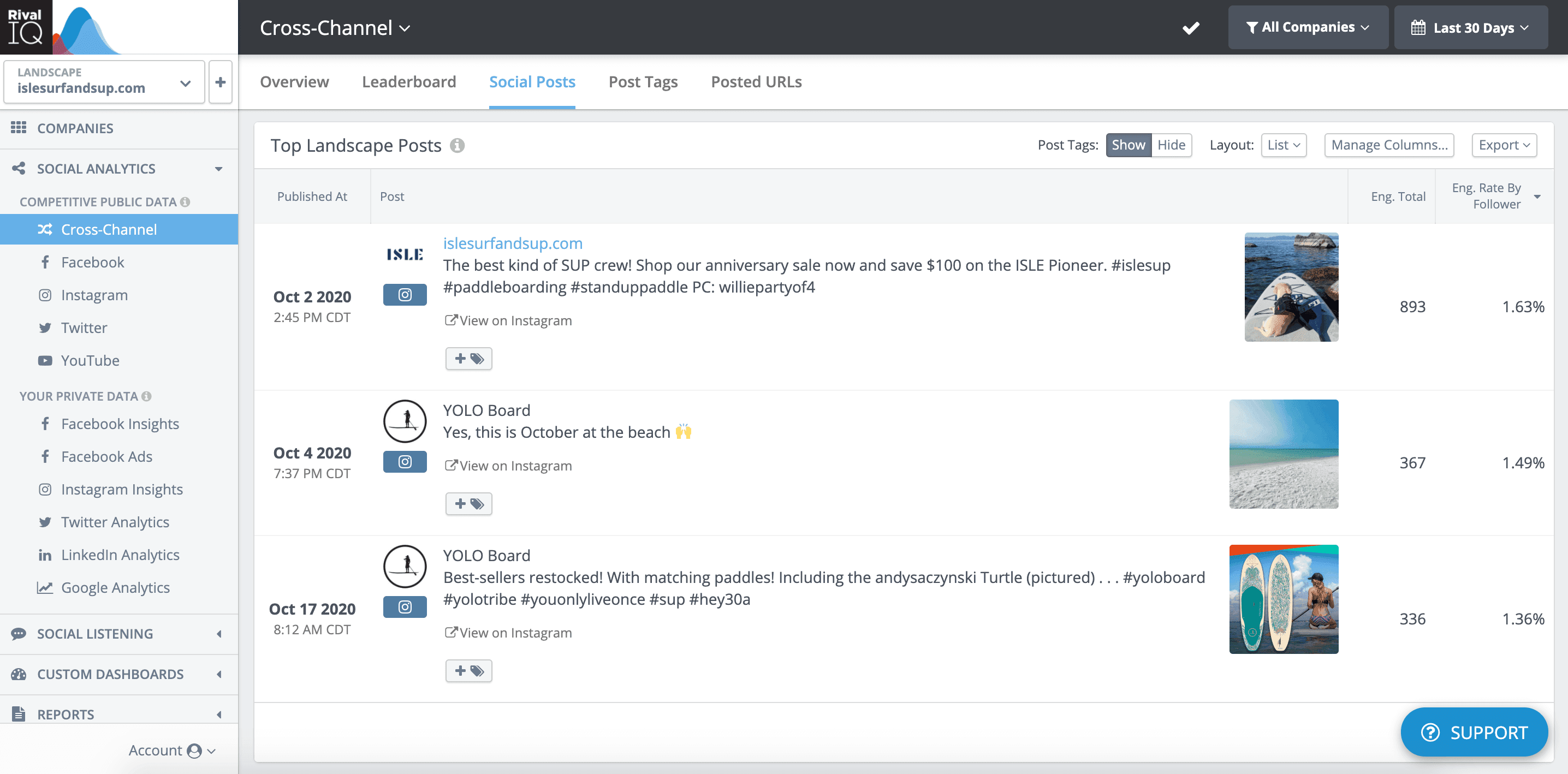The height and width of the screenshot is (774, 1568).
Task: Click the Companies grid item in the sidebar
Action: [75, 128]
